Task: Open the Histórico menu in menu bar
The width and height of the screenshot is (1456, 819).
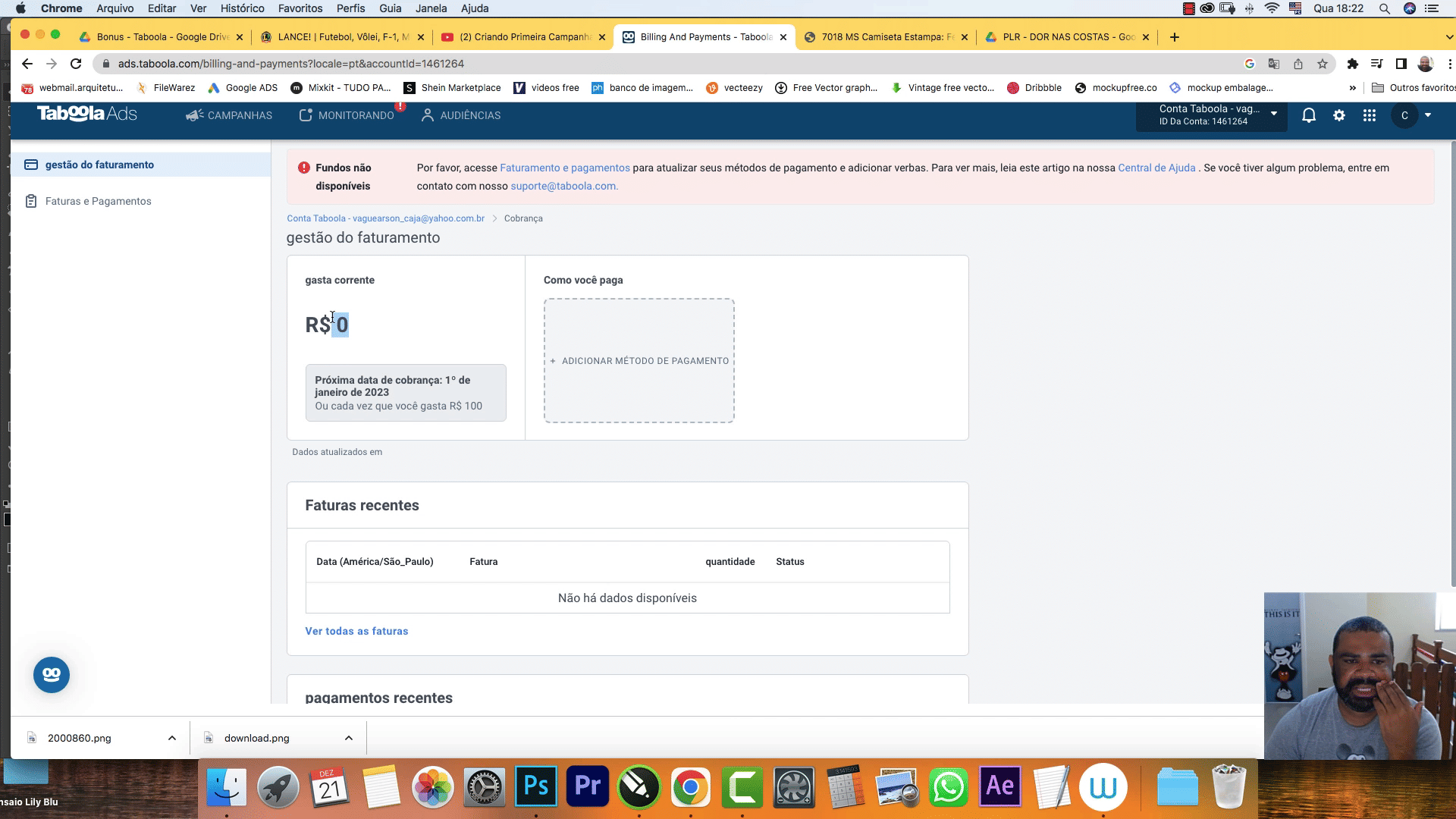Action: point(242,8)
